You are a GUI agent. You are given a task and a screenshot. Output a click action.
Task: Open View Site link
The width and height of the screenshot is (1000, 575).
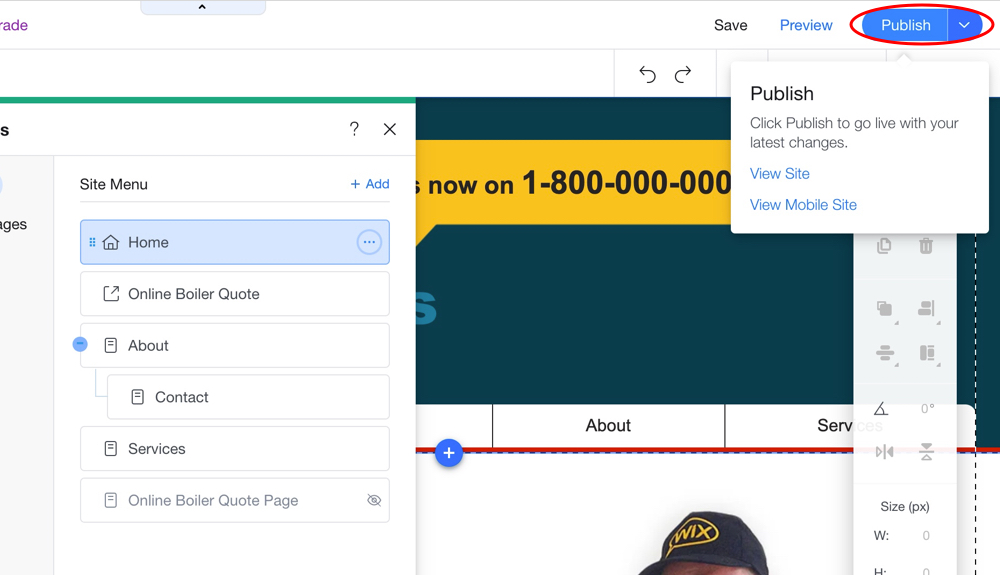point(779,173)
